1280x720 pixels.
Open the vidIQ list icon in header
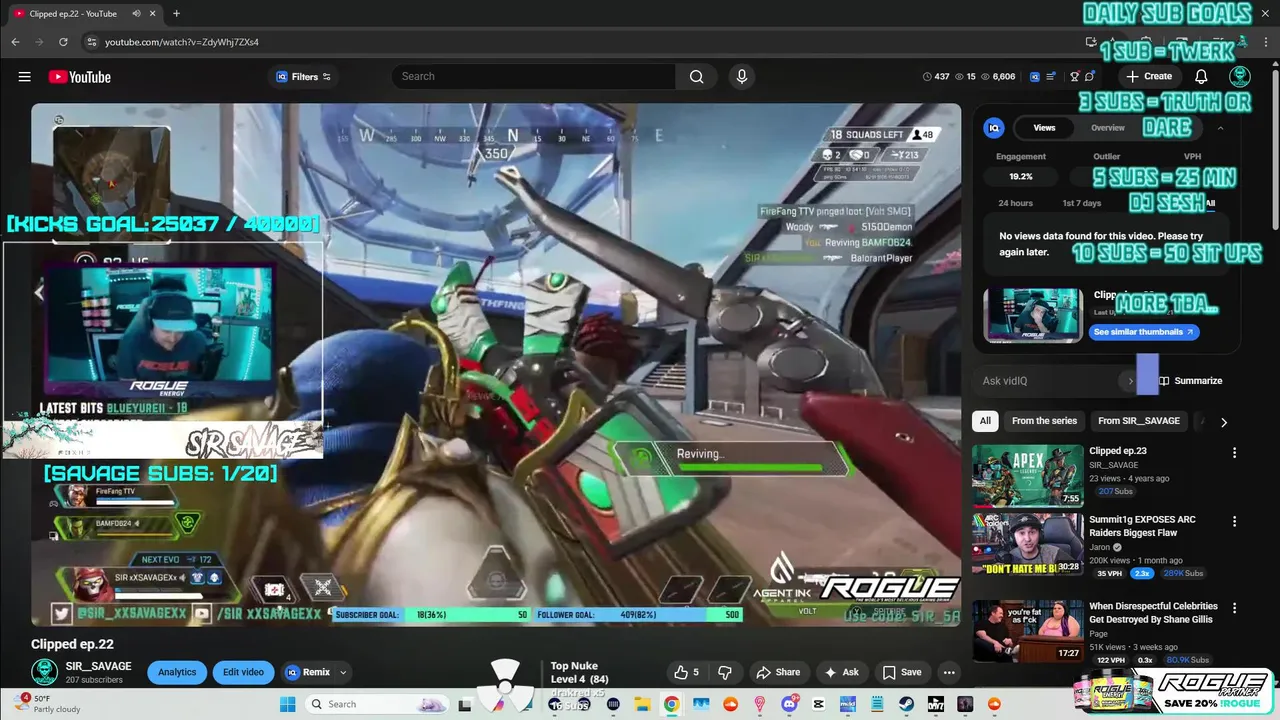coord(1051,77)
